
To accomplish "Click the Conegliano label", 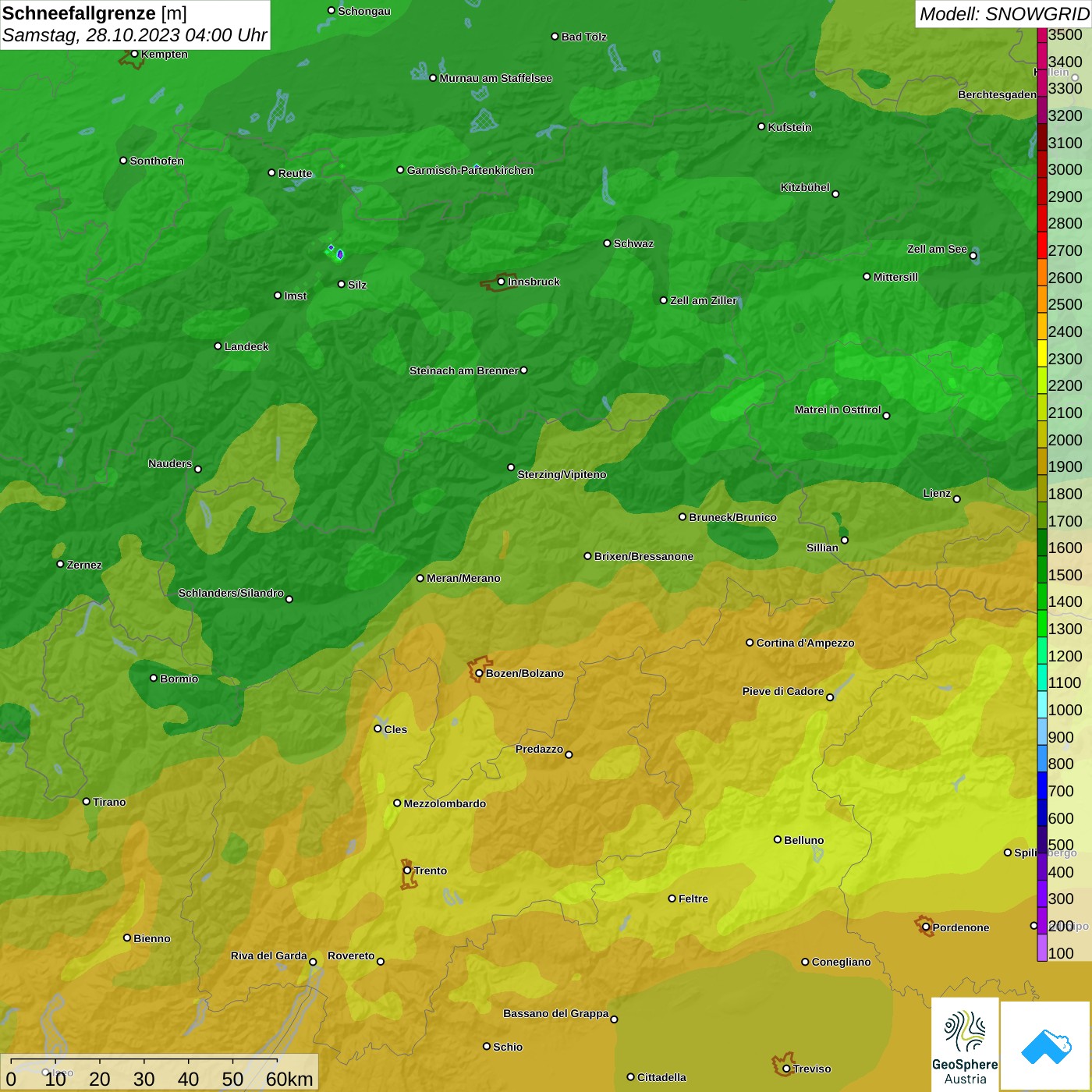I will point(841,962).
